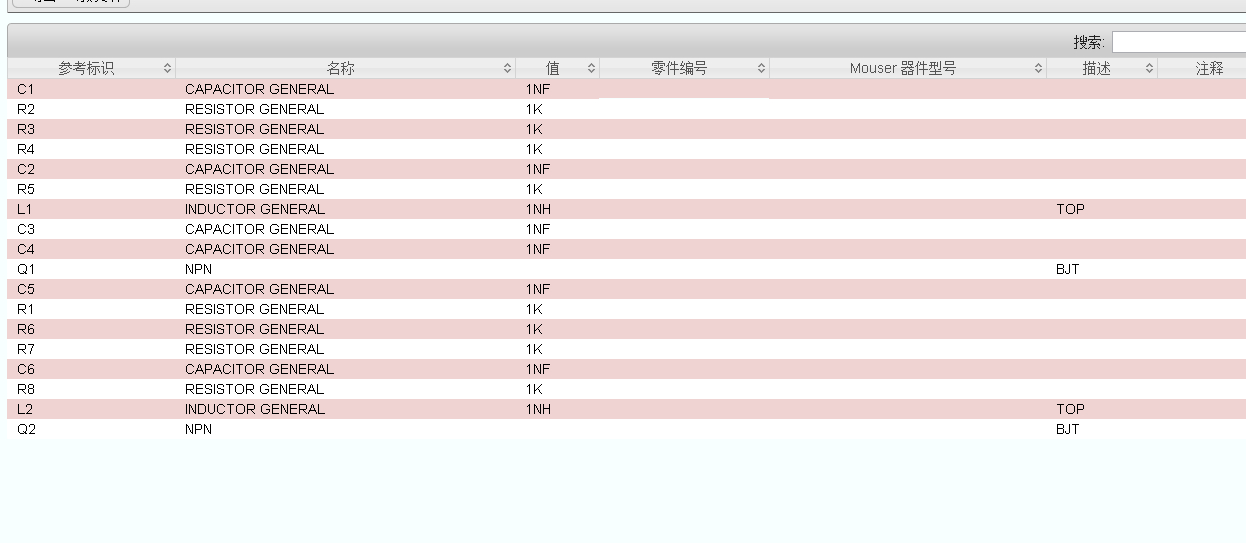Select row R3 reference cell
Screen dimensions: 1246x543
[x=26, y=129]
